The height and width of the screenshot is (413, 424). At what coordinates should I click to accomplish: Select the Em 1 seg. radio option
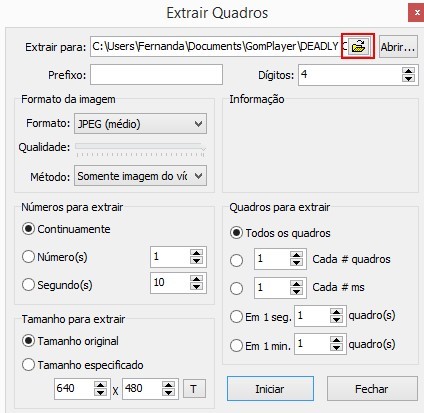[x=236, y=316]
